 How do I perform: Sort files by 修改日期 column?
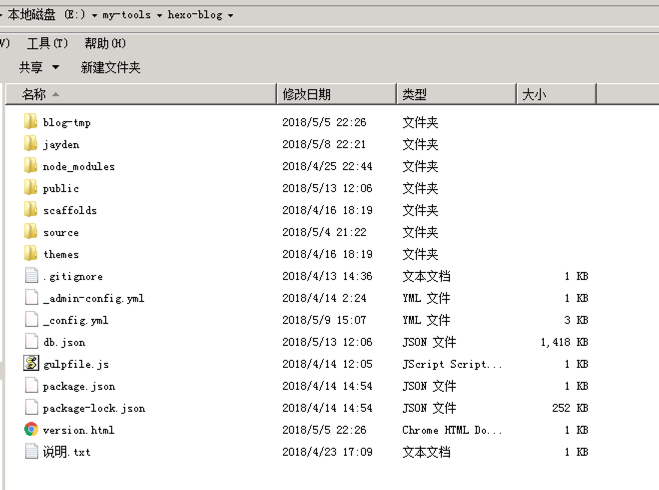pyautogui.click(x=306, y=94)
